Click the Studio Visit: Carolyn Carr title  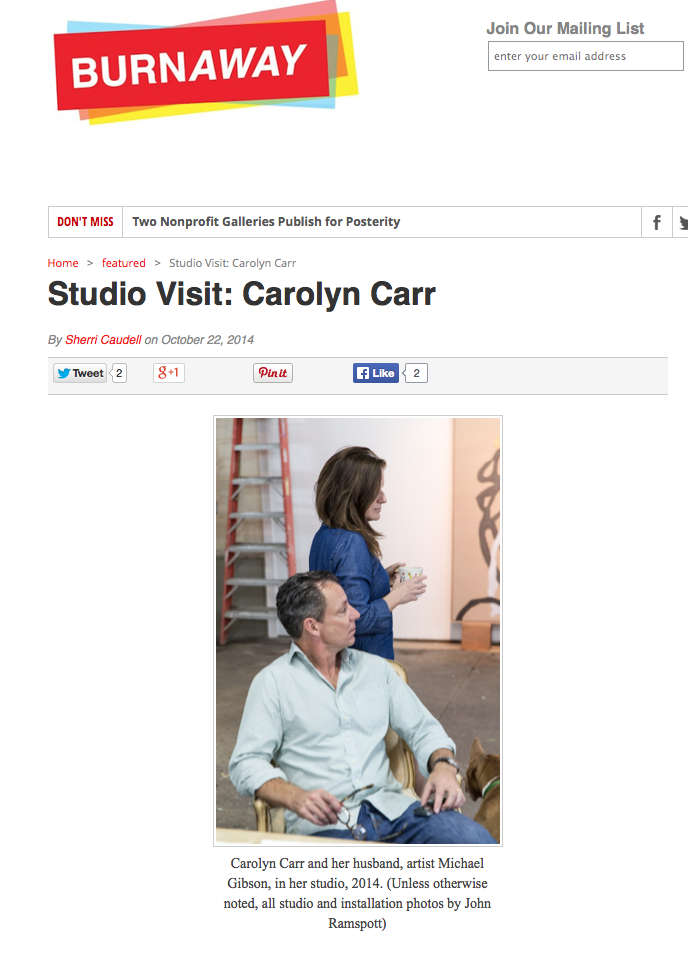(242, 294)
